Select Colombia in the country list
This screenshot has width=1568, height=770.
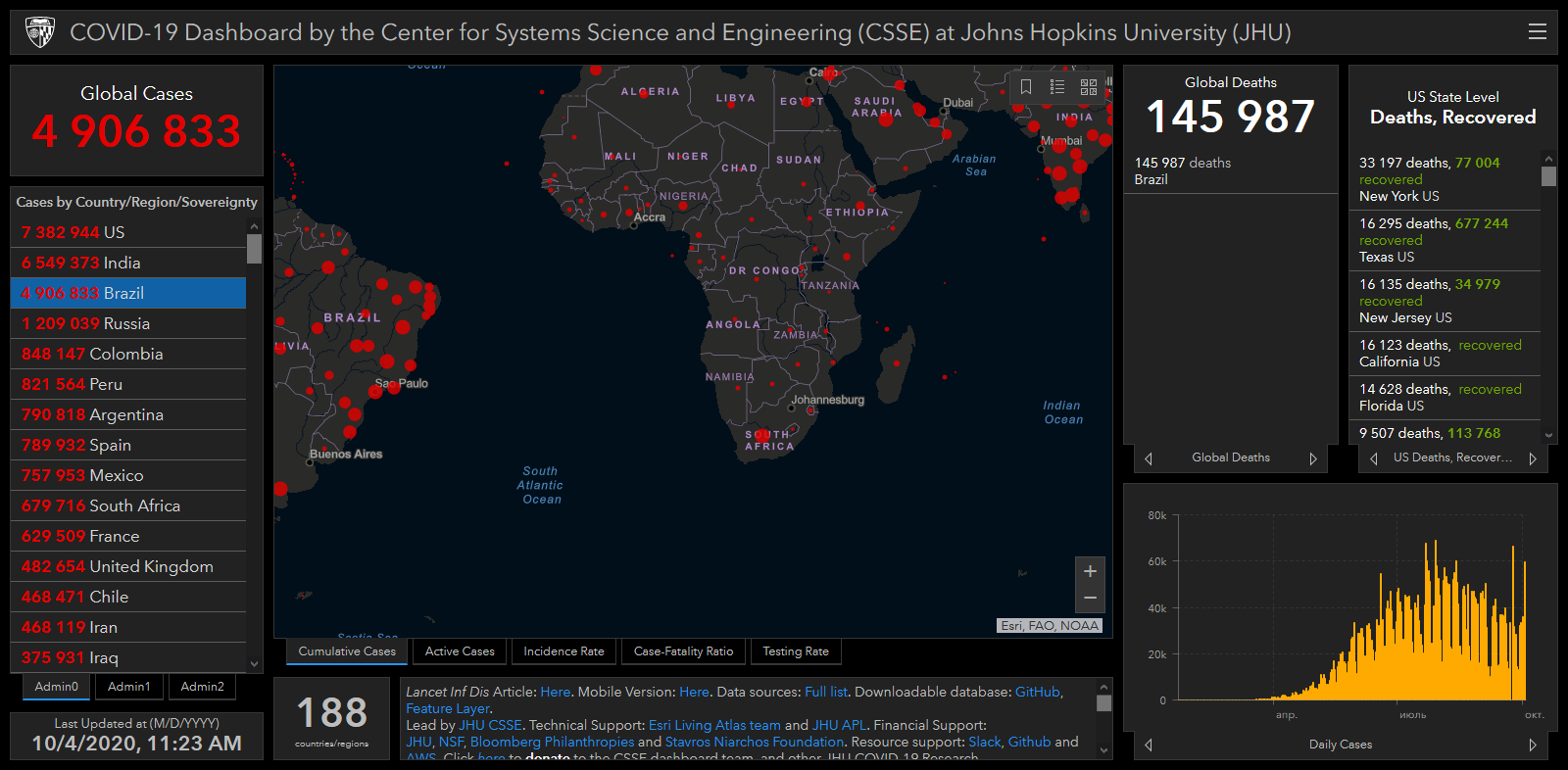pyautogui.click(x=128, y=354)
